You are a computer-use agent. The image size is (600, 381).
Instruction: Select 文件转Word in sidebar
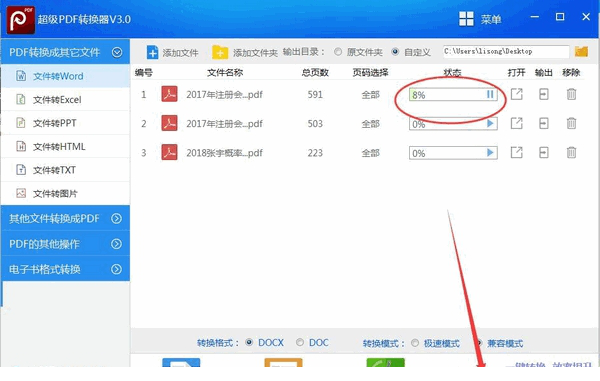[65, 76]
